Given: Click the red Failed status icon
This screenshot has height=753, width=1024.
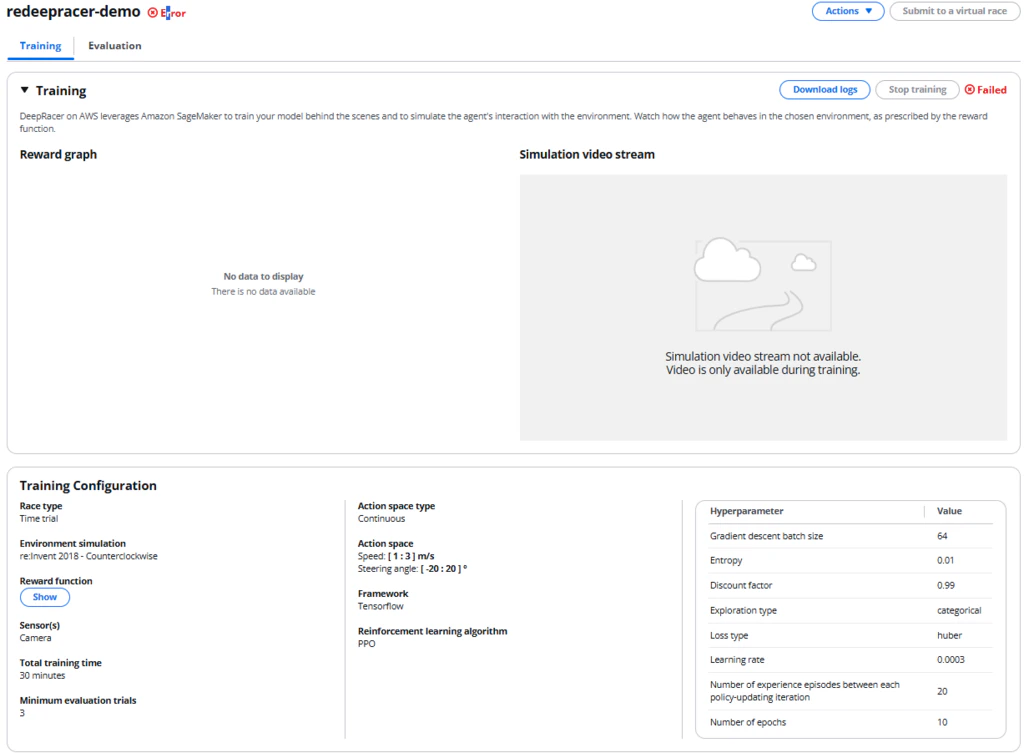Looking at the screenshot, I should coord(970,90).
